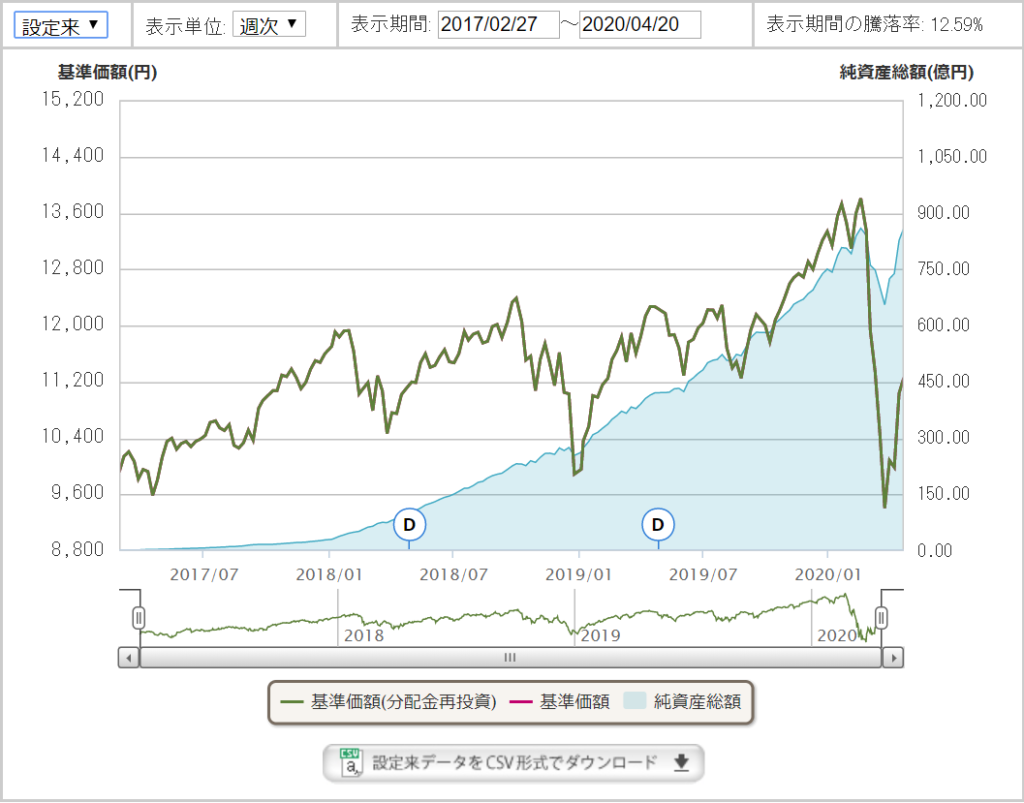
Task: Grab the left range selector handle
Action: tap(138, 617)
